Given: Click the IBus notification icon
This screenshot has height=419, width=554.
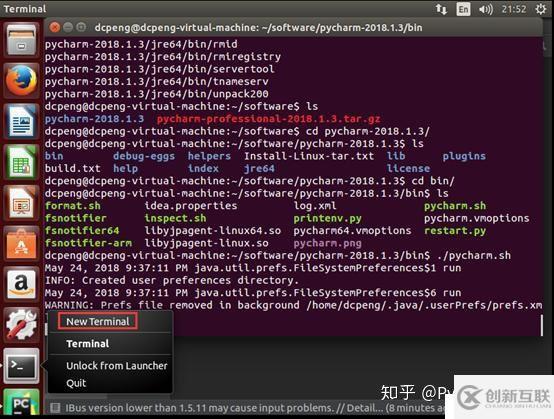Looking at the screenshot, I should pos(55,408).
